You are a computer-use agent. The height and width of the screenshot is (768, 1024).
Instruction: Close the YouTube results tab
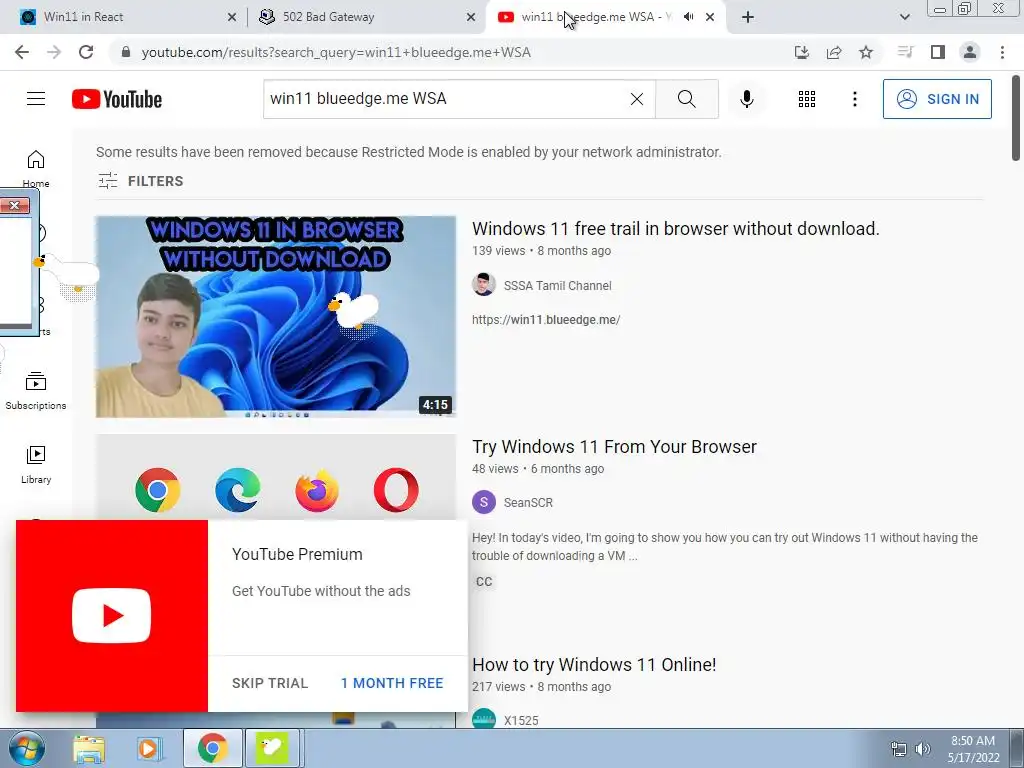point(710,17)
